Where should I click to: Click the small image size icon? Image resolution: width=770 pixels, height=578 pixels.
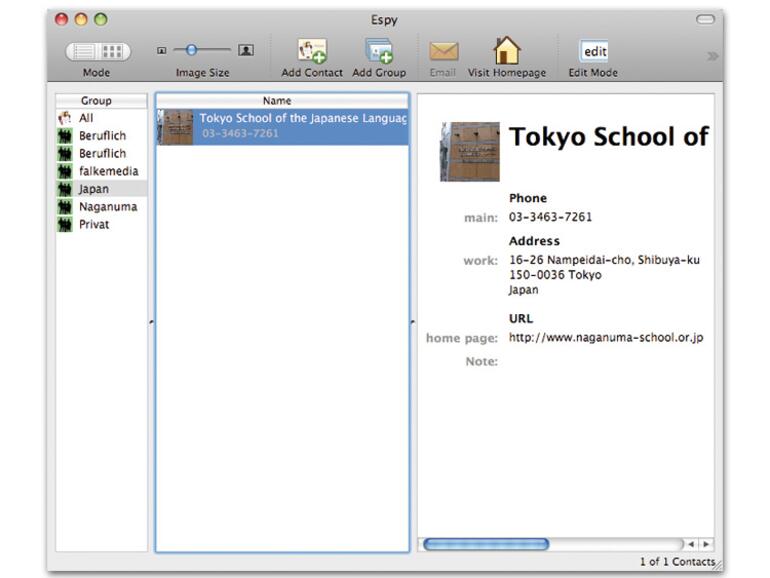click(162, 50)
